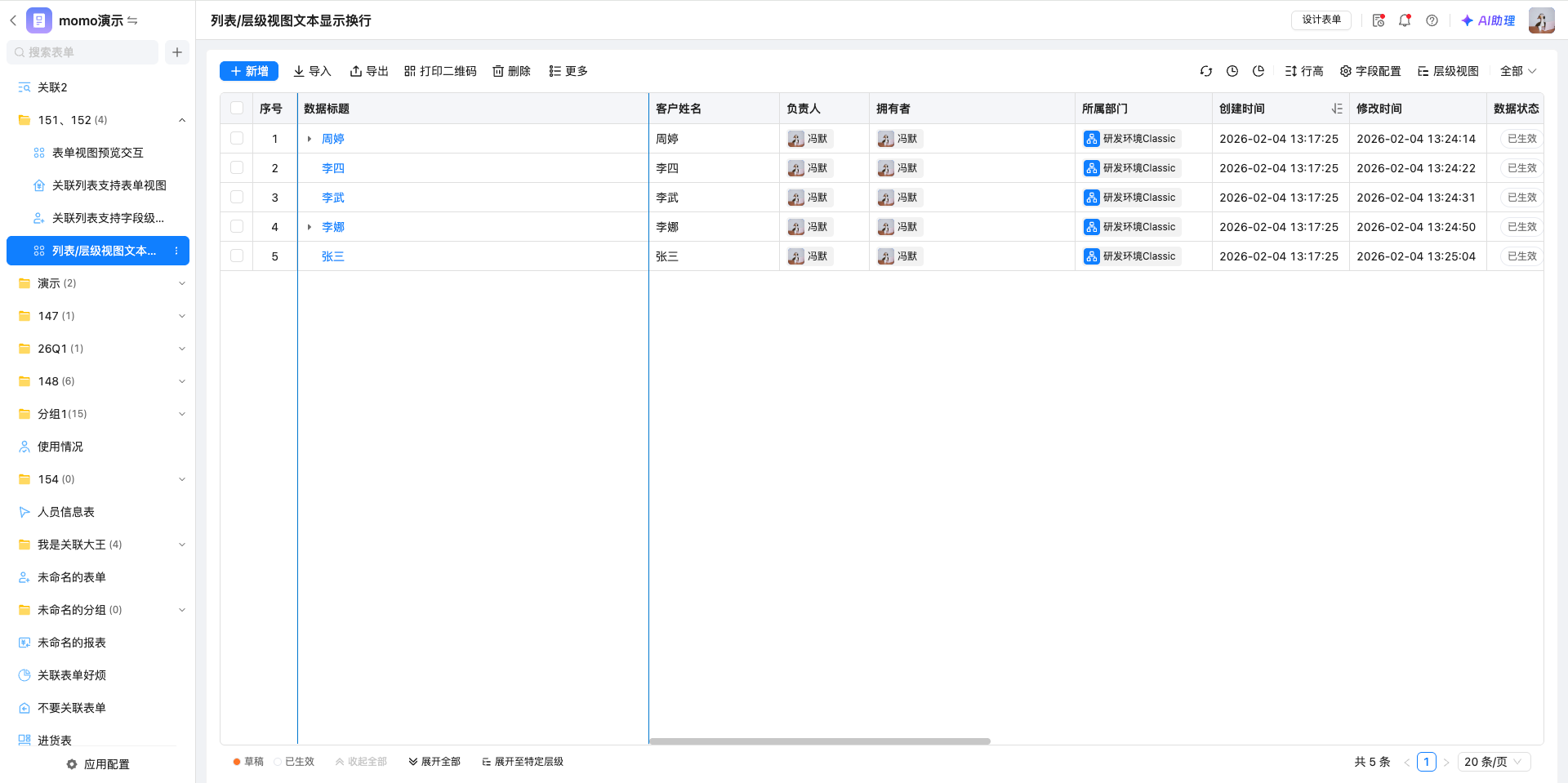1568x783 pixels.
Task: Click the 删除 delete button
Action: 511,71
